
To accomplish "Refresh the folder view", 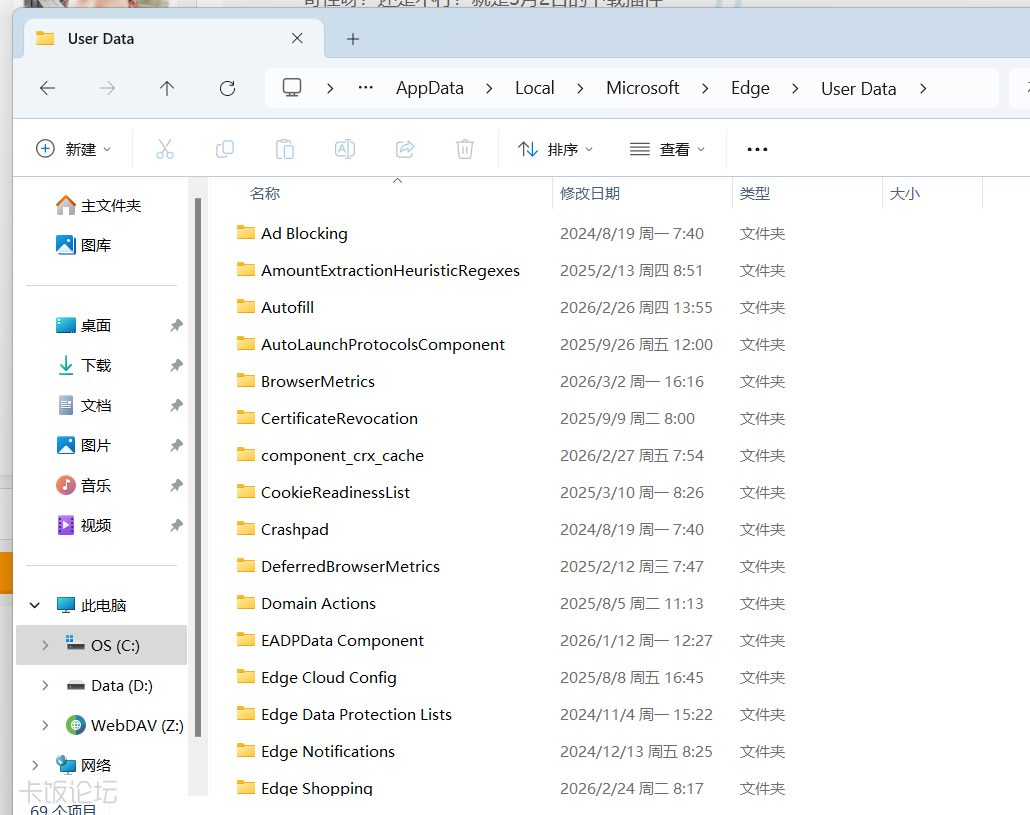I will 227,88.
